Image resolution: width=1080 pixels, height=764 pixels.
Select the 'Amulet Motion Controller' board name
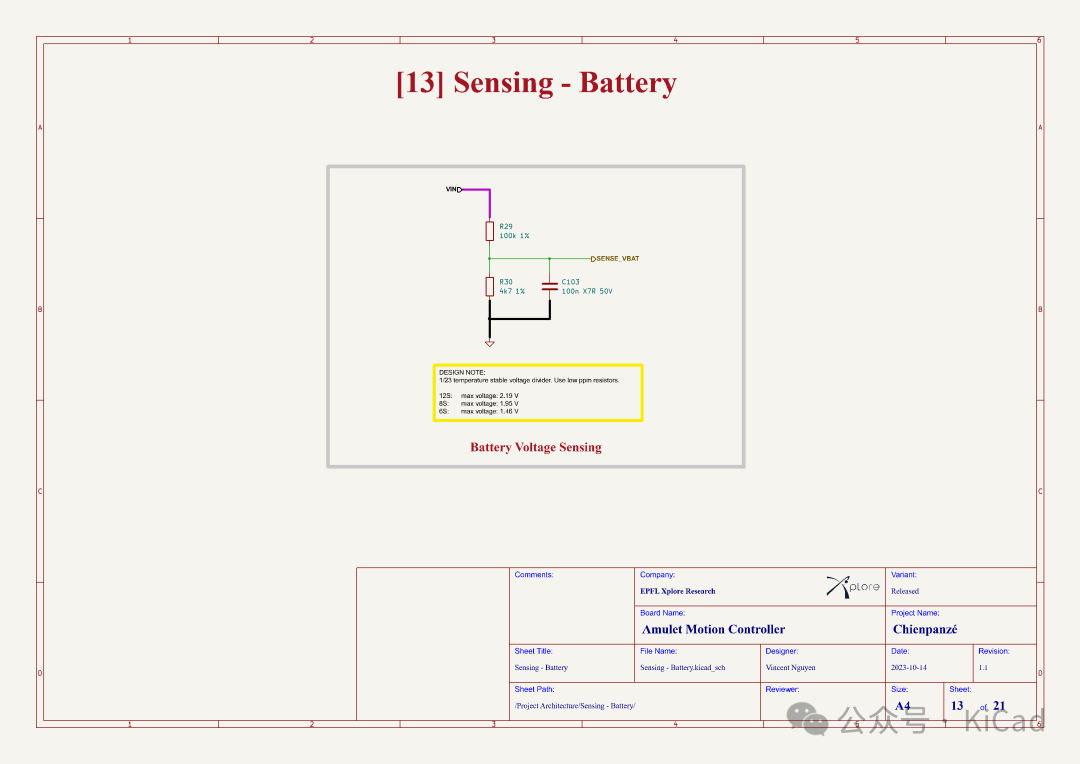tap(713, 629)
